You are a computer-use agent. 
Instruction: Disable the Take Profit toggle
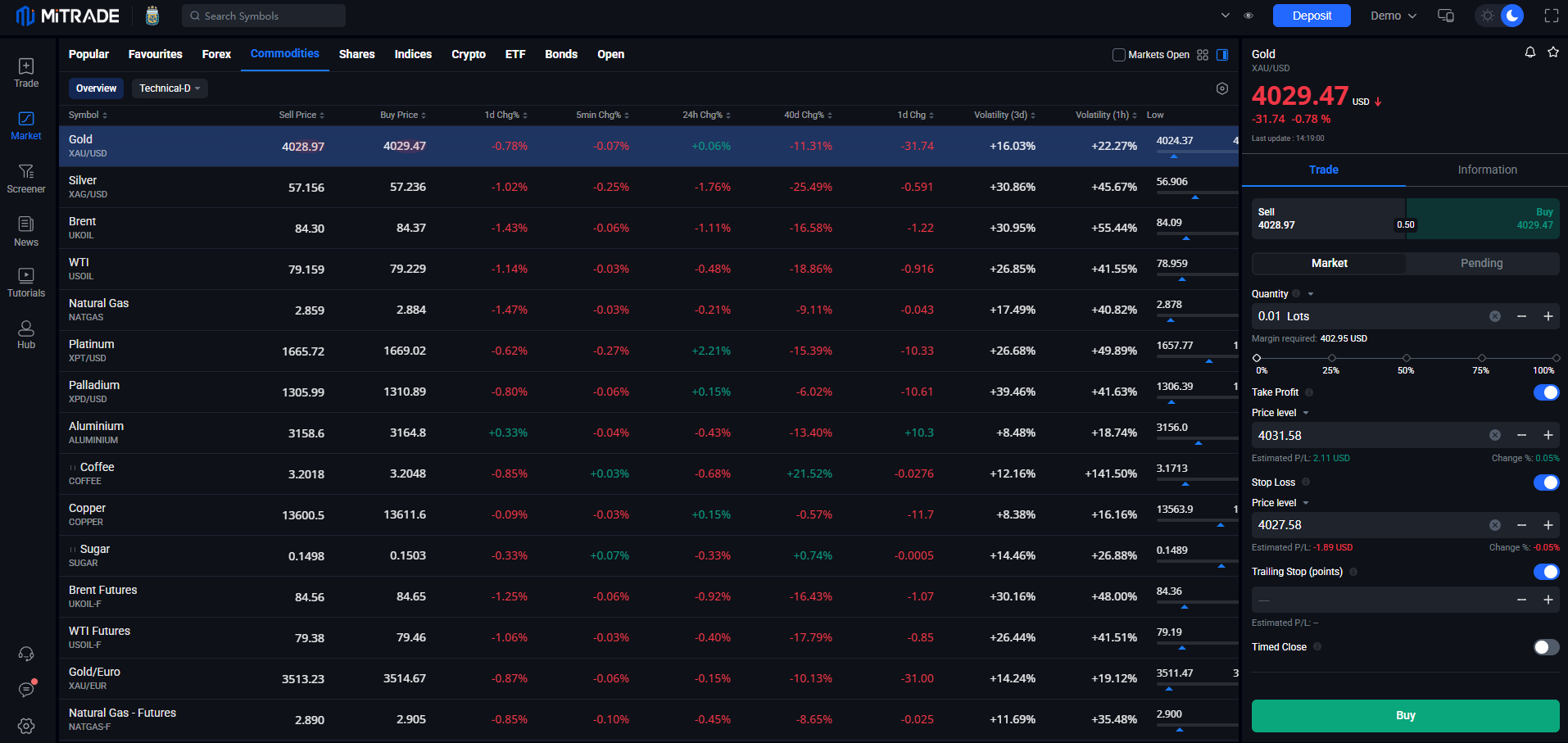[x=1546, y=392]
